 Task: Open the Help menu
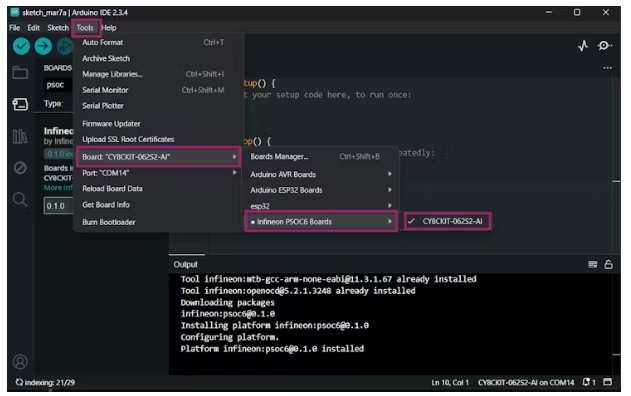click(109, 28)
